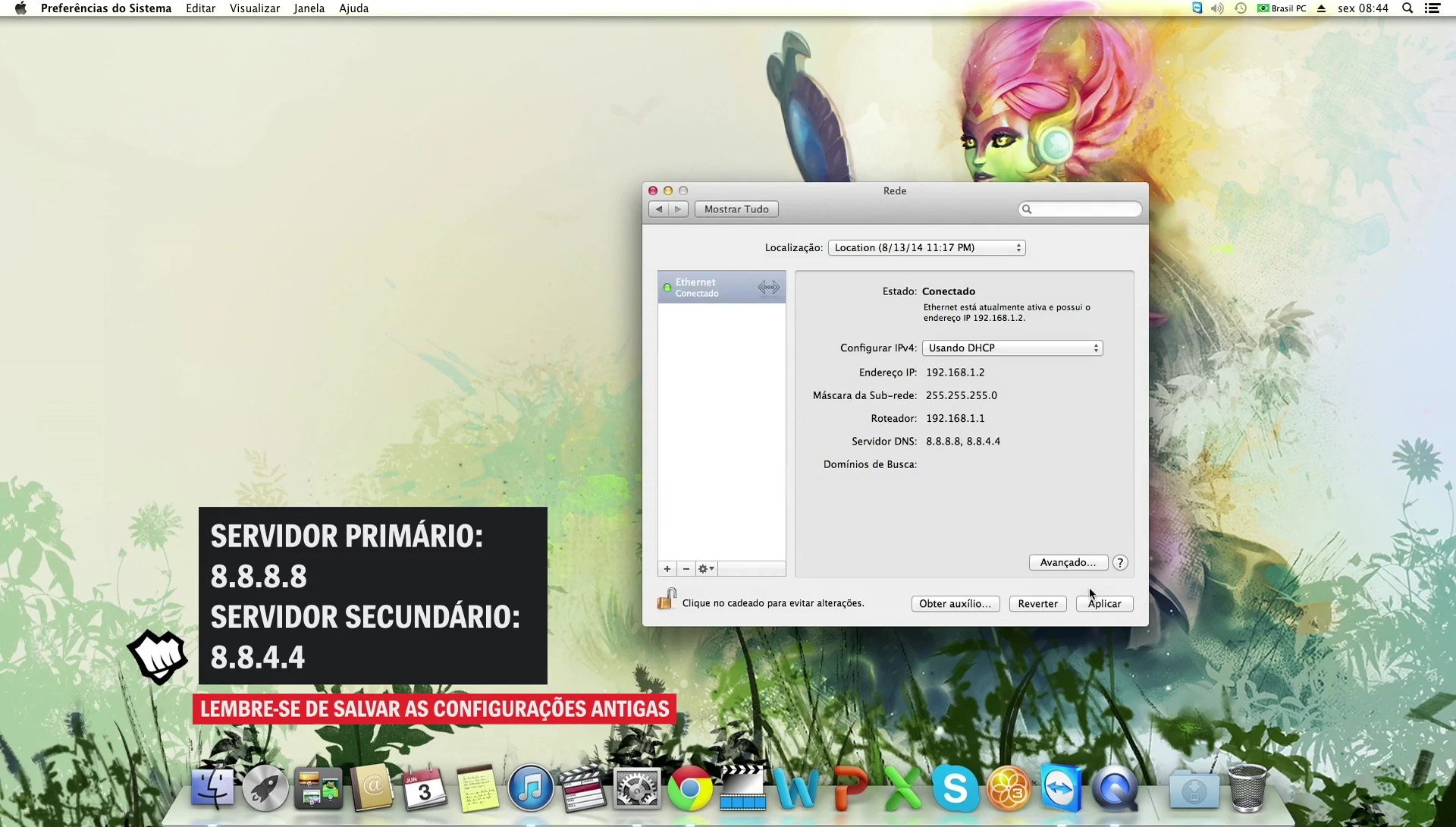Open TeamViewer in the Dock

coord(1061,789)
